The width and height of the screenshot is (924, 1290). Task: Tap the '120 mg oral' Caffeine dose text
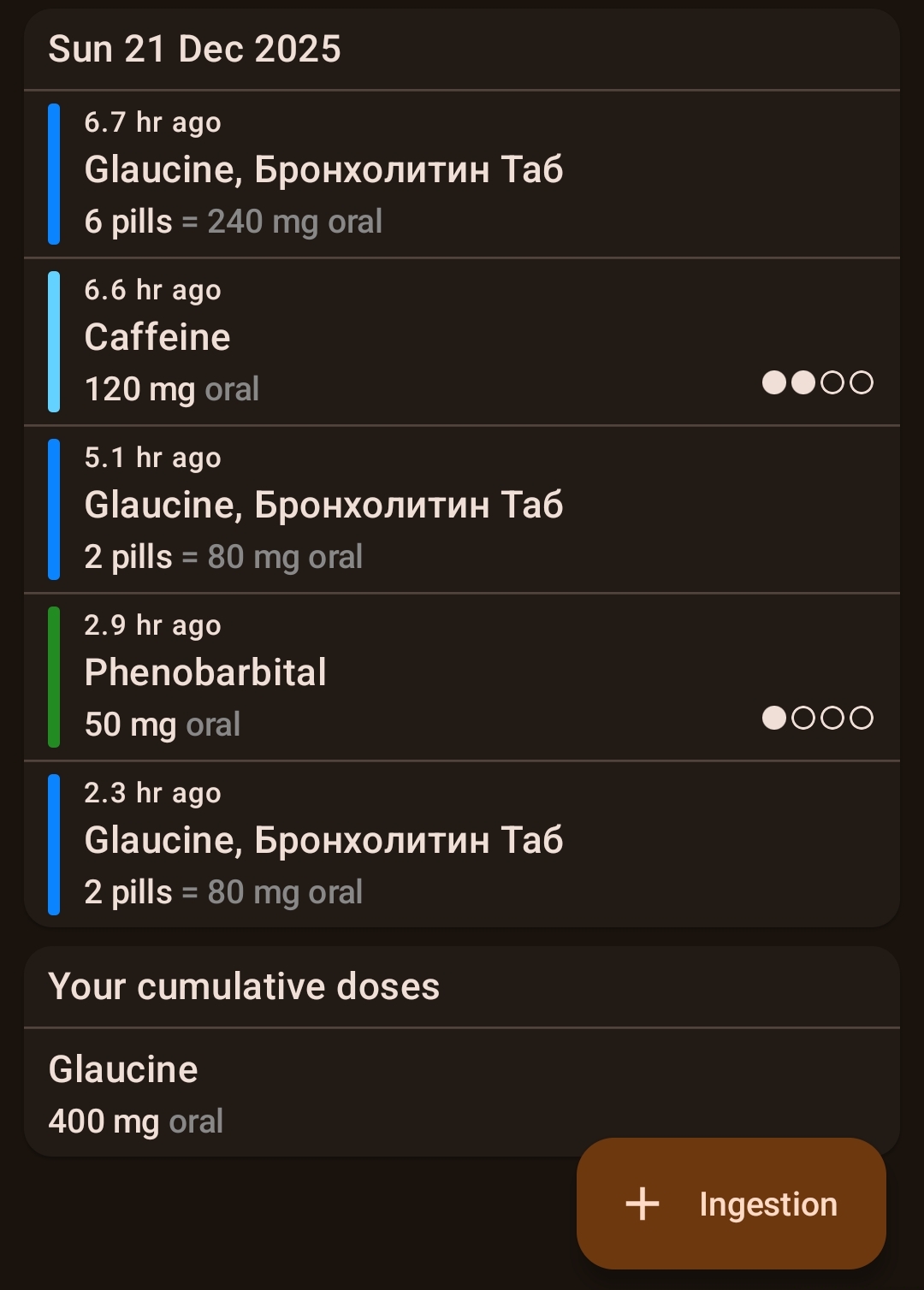(171, 389)
